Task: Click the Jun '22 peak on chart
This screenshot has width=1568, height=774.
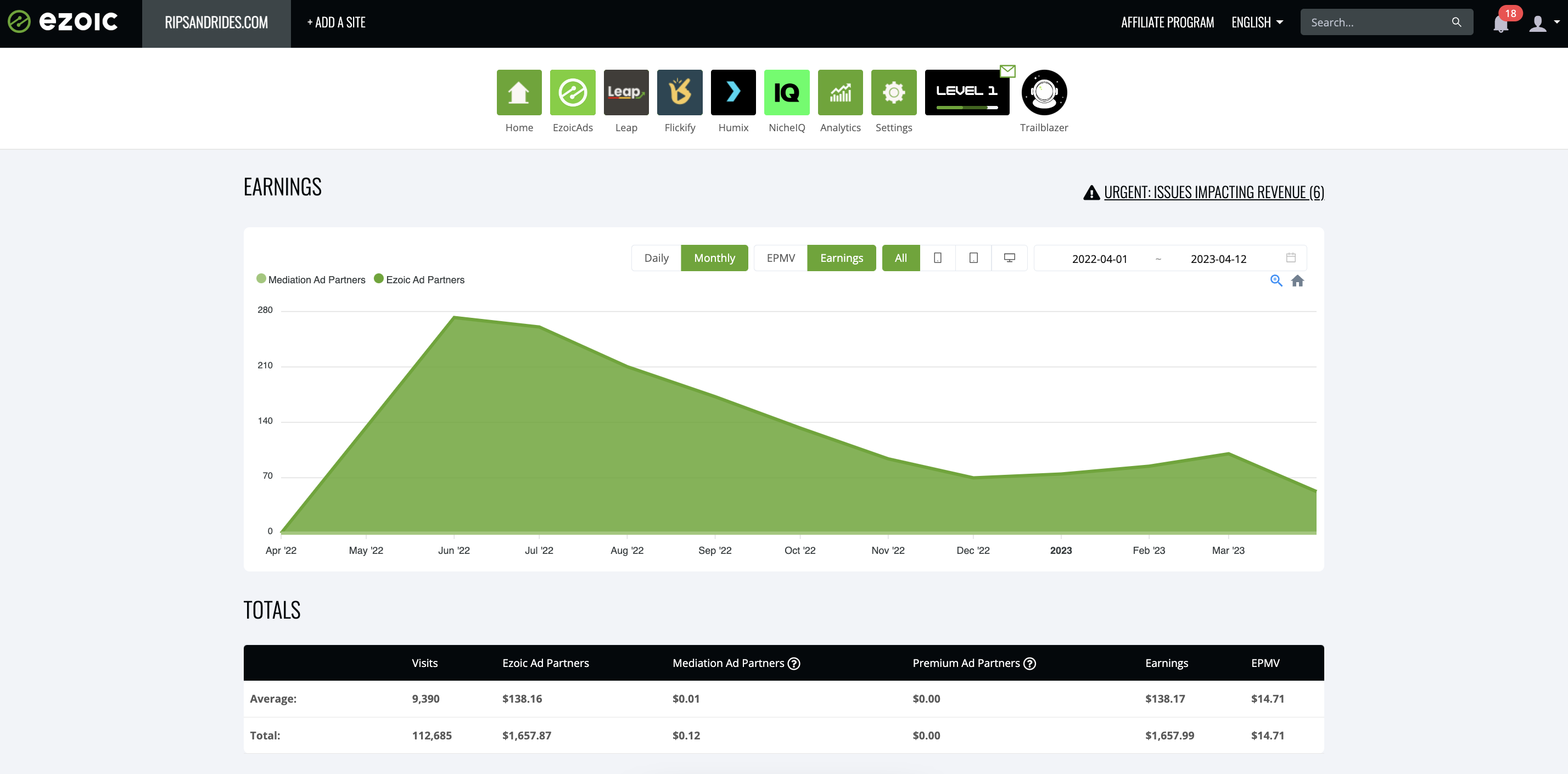Action: 454,316
